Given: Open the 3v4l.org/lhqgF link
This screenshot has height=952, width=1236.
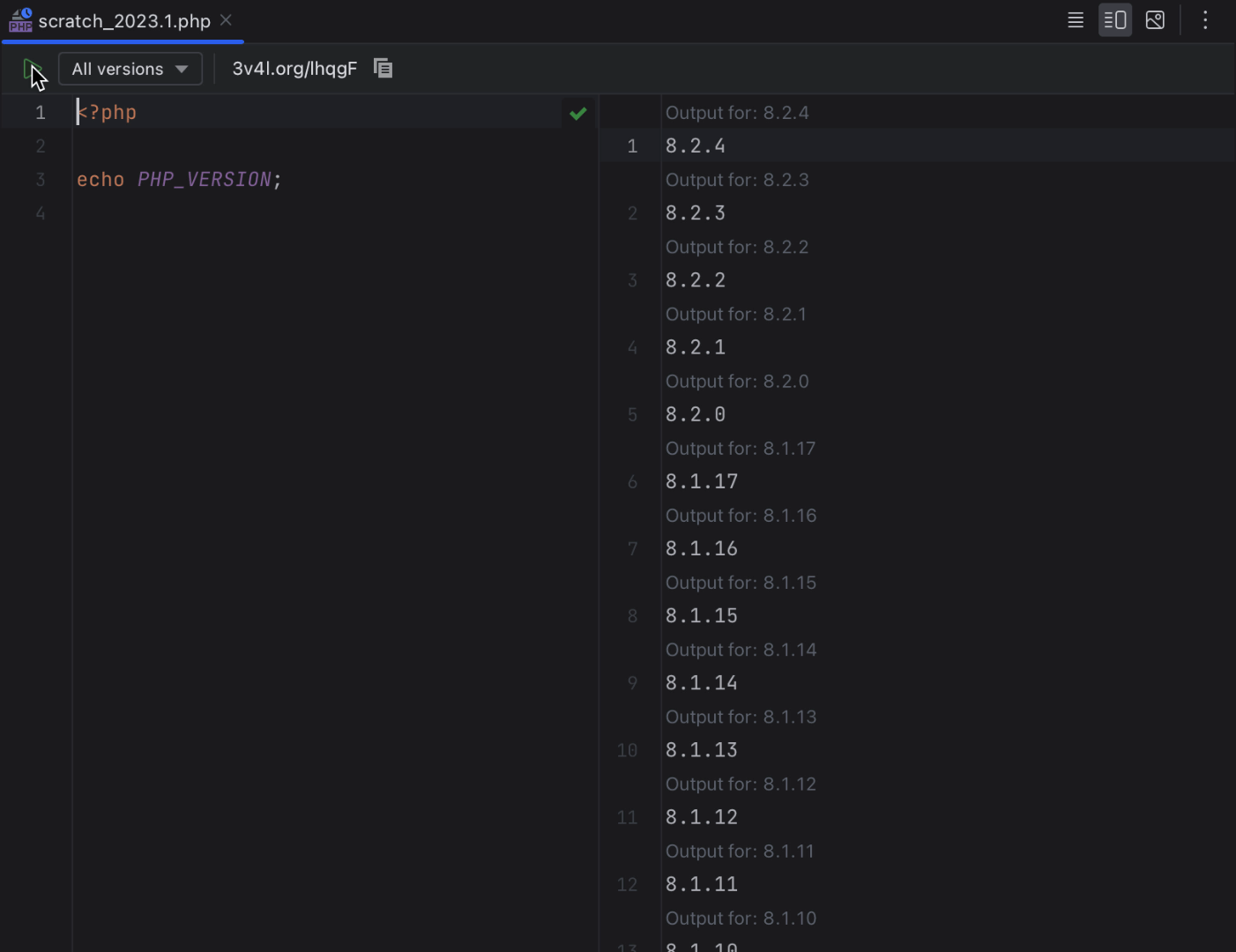Looking at the screenshot, I should [294, 69].
